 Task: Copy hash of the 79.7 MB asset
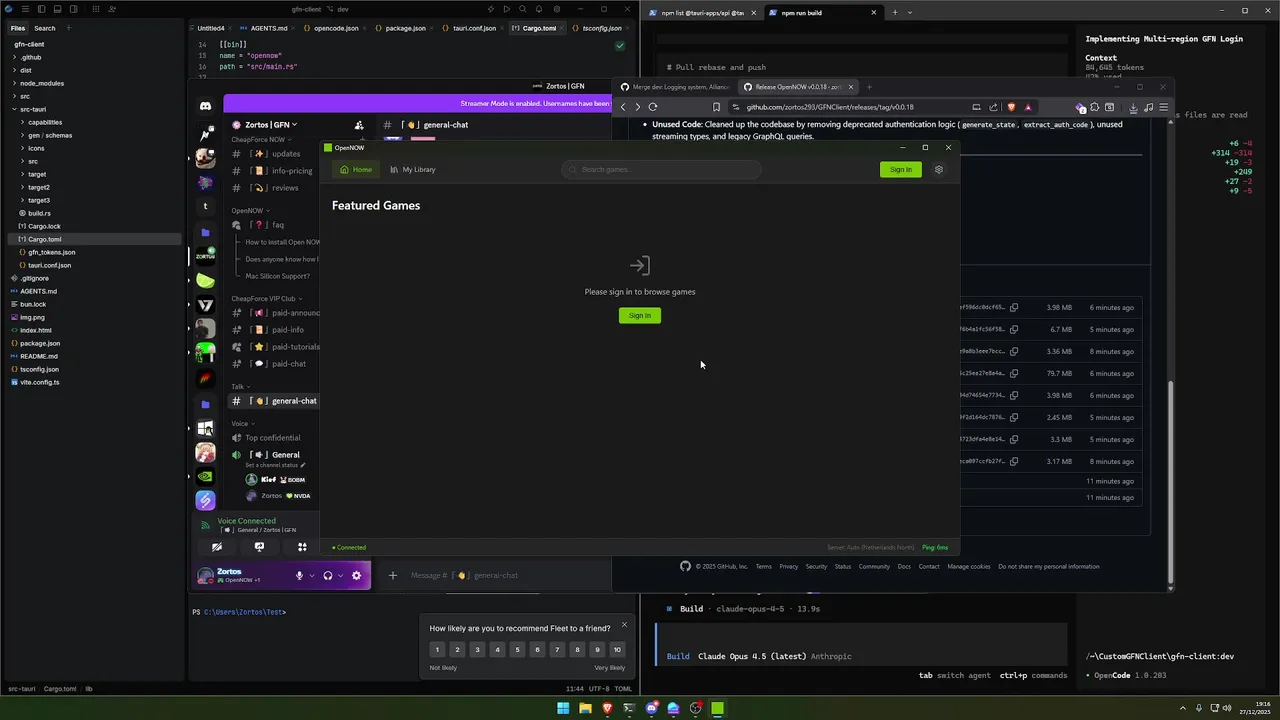[x=1014, y=374]
